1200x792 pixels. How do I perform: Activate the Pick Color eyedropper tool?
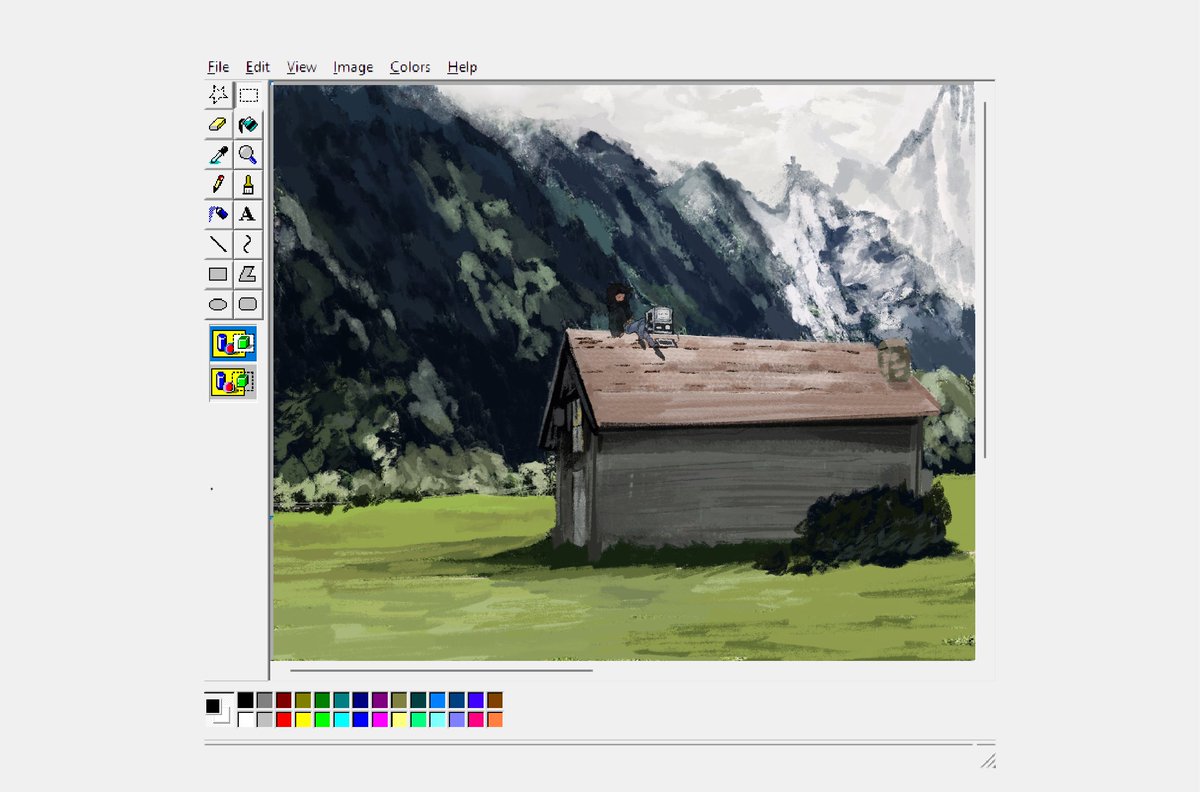pos(218,155)
